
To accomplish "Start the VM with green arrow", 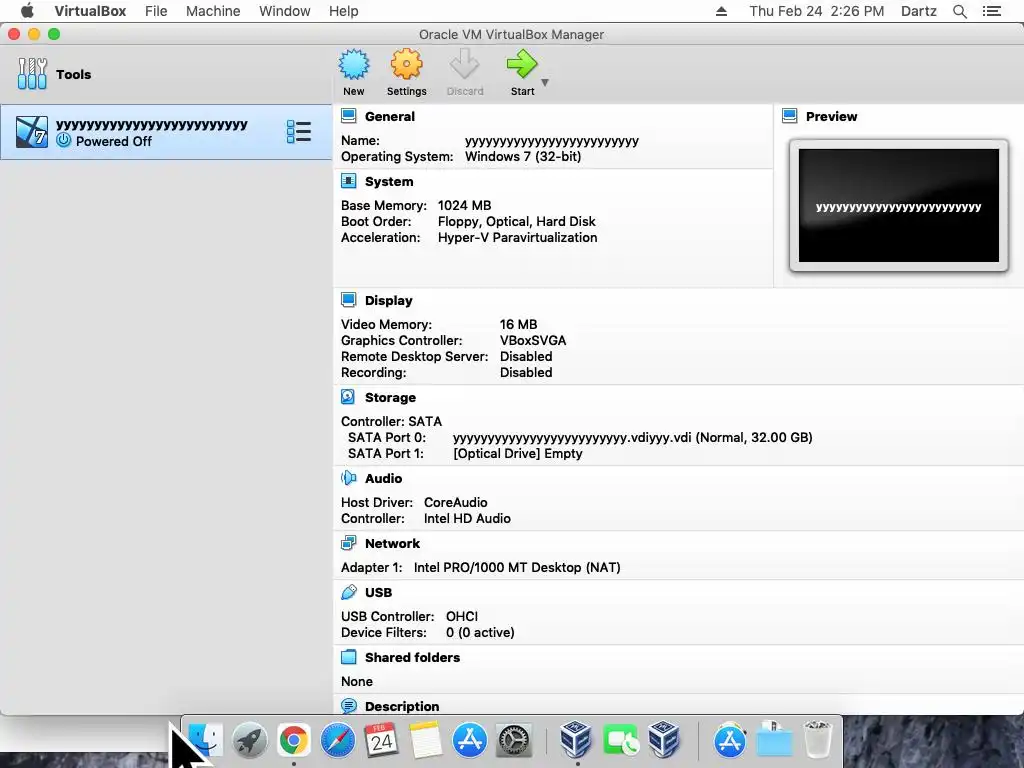I will click(522, 64).
